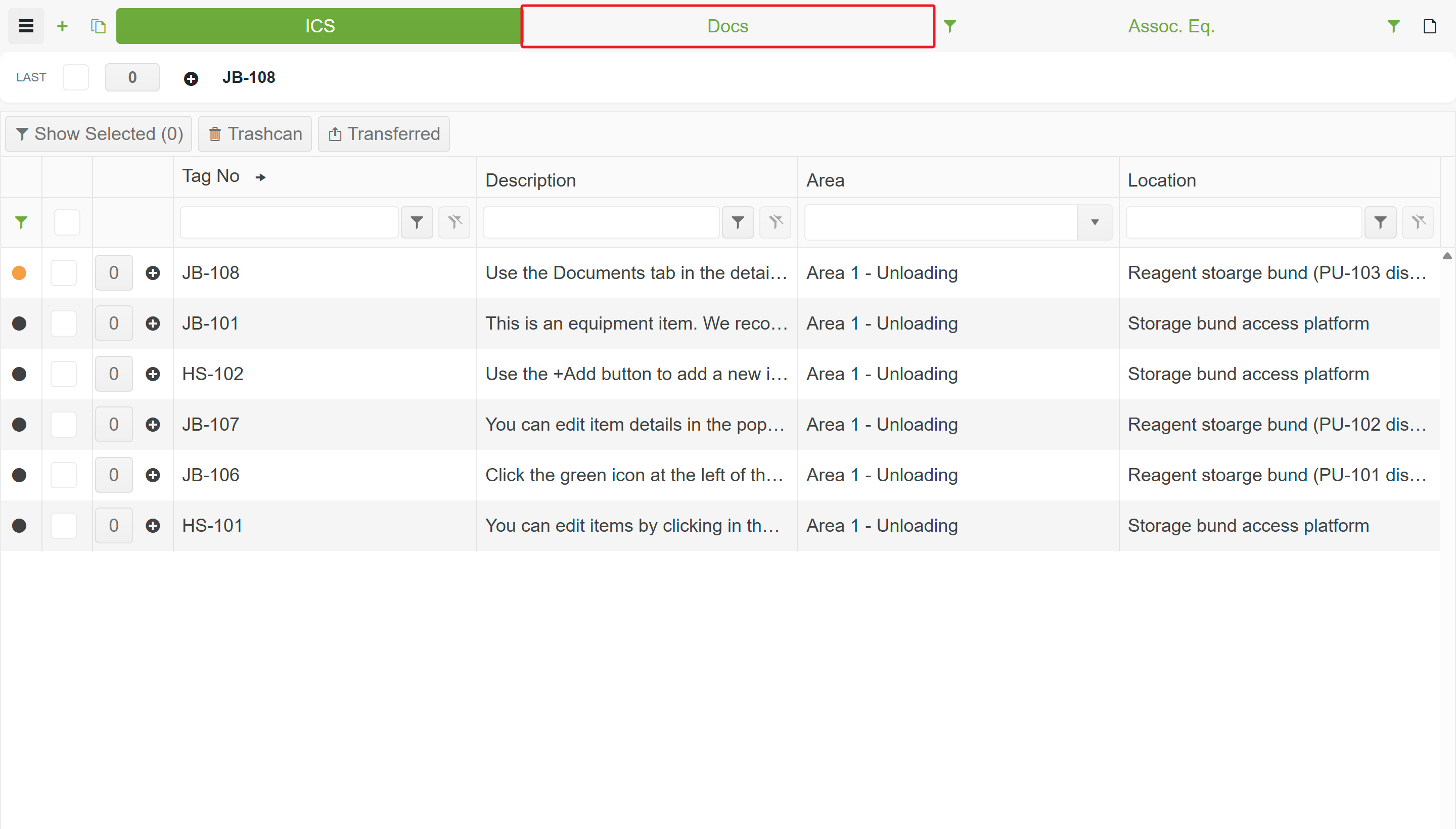Click plus circle icon in JB-107 row
This screenshot has width=1456, height=829.
point(153,425)
